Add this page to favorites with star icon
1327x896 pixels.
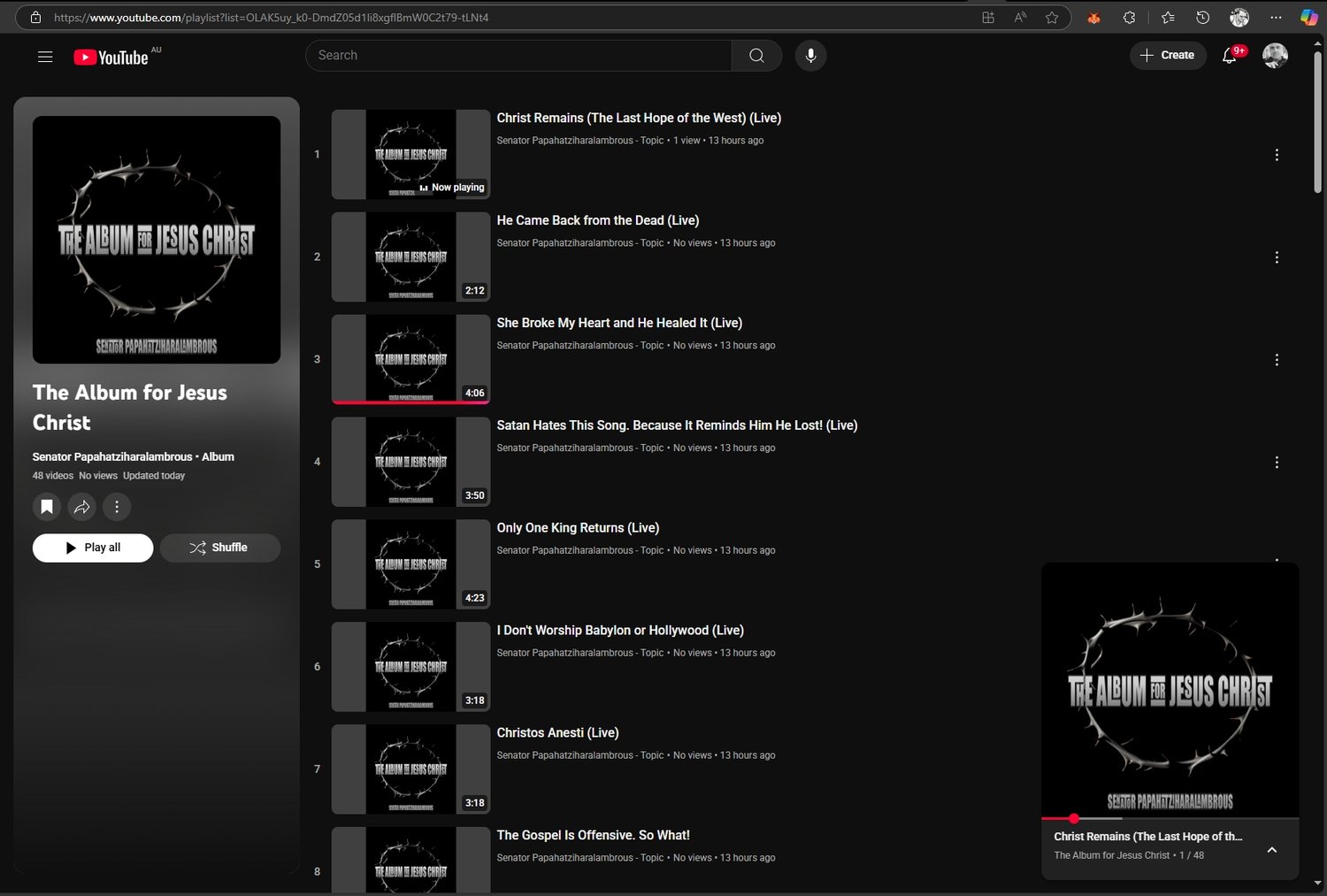click(x=1052, y=18)
